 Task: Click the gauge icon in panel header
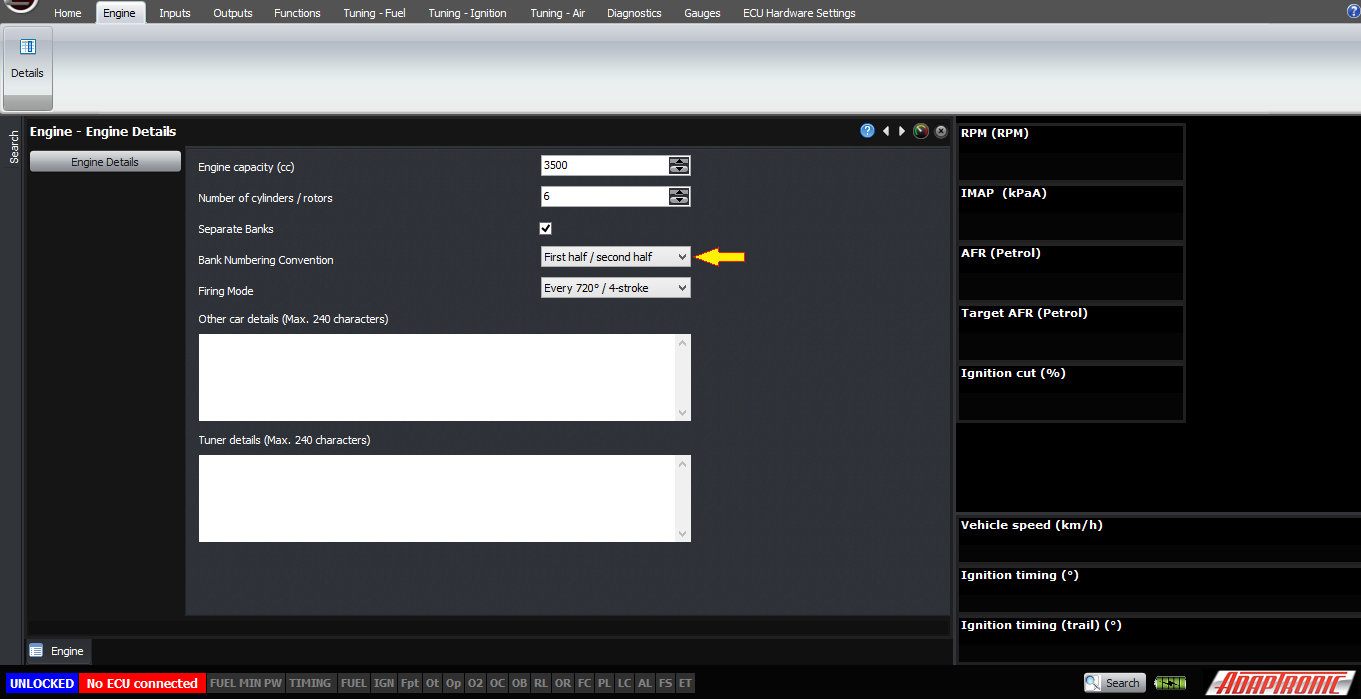921,131
